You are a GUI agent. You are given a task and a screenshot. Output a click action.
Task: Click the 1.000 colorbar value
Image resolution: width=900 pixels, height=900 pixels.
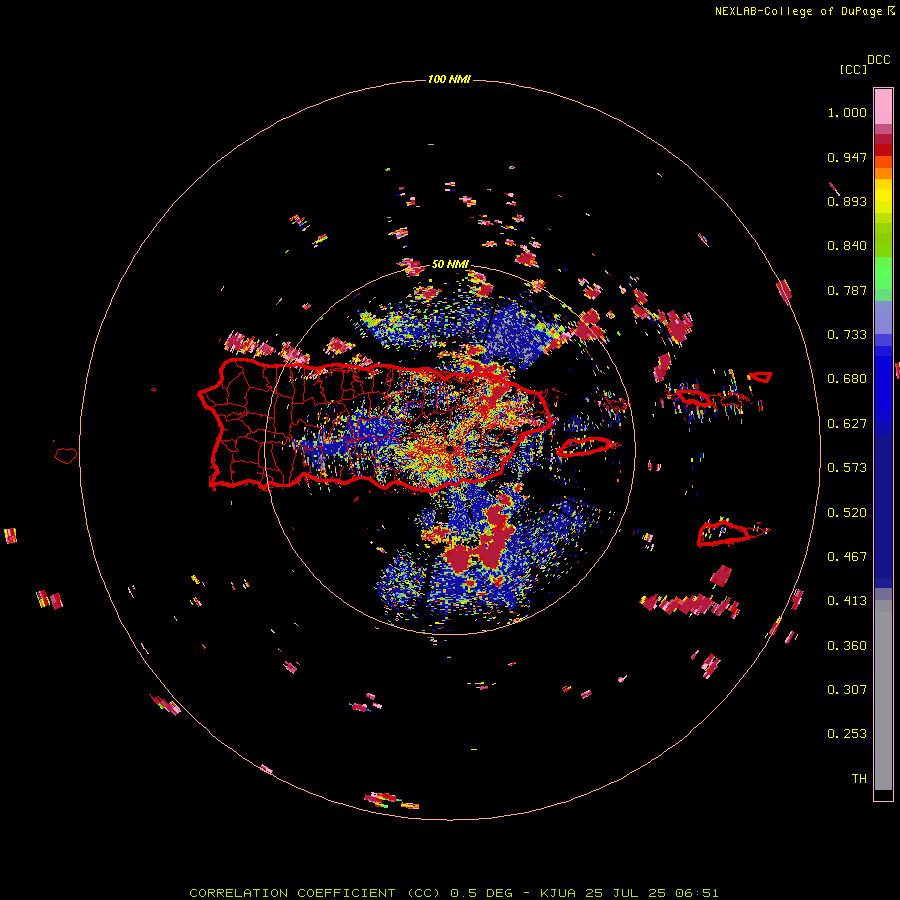[847, 112]
